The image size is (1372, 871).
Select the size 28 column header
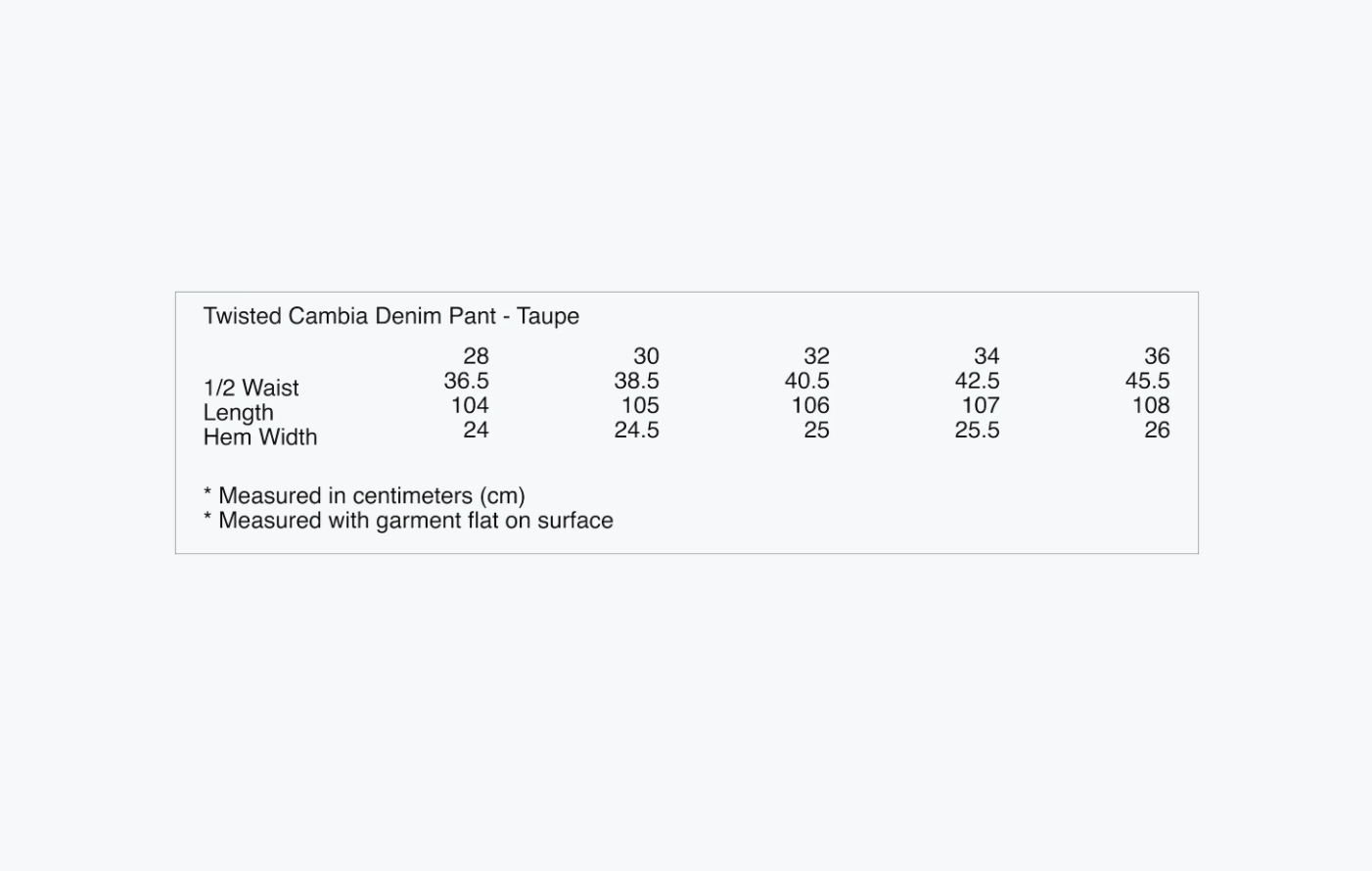coord(476,356)
